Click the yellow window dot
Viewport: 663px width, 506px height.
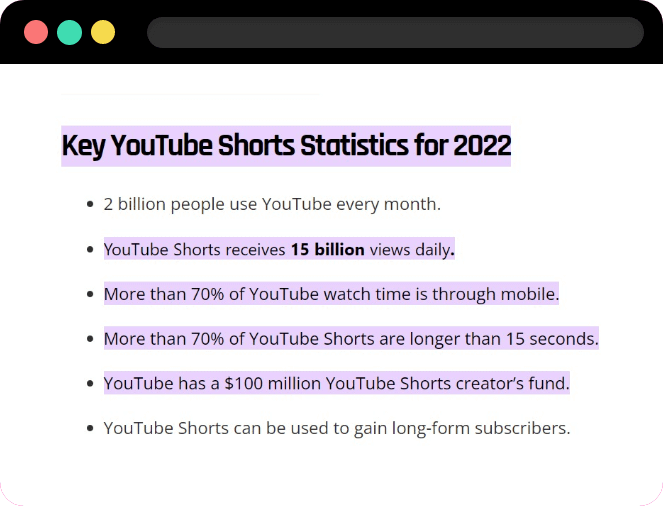tap(103, 32)
